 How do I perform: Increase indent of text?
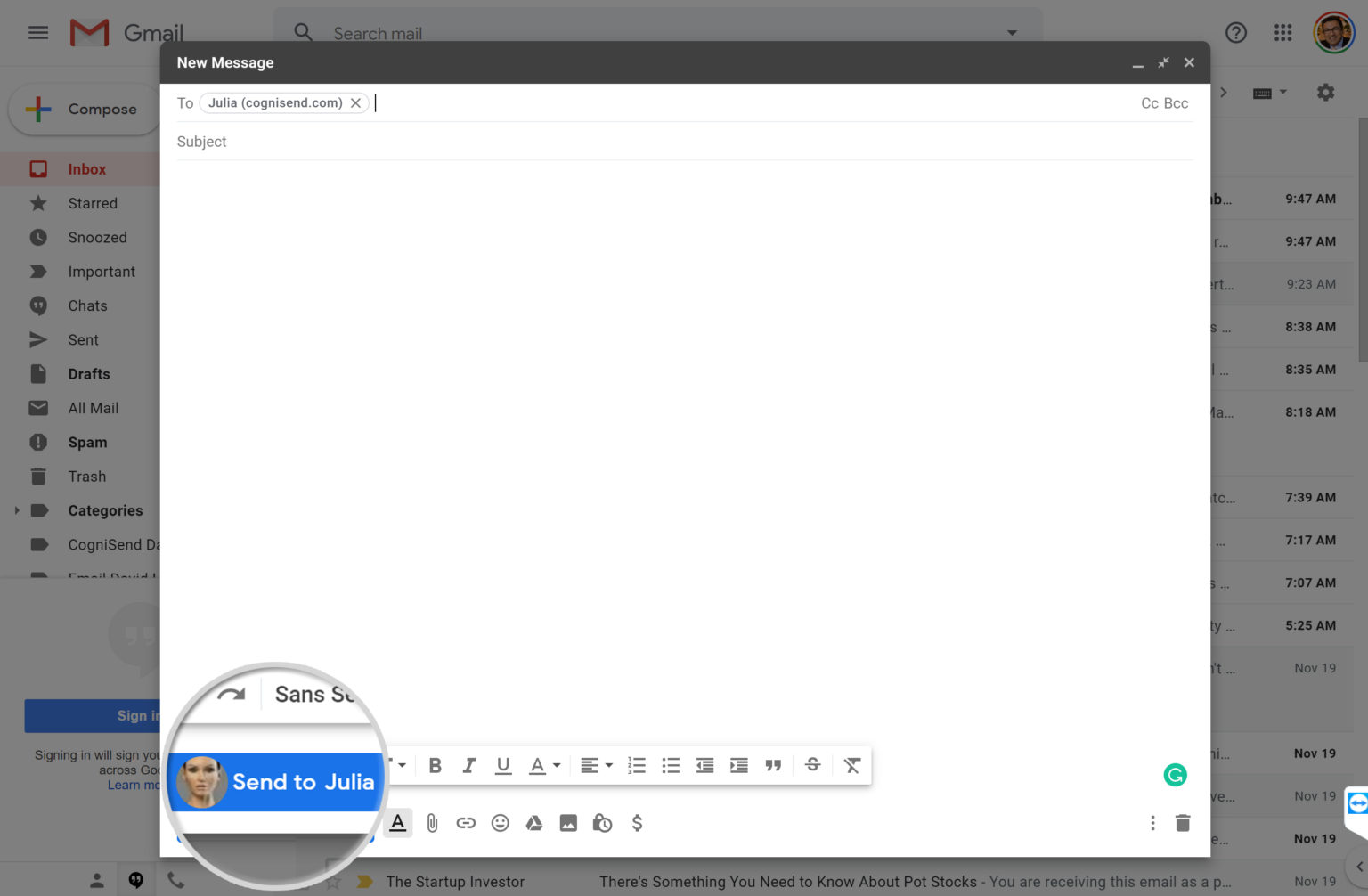pos(739,766)
